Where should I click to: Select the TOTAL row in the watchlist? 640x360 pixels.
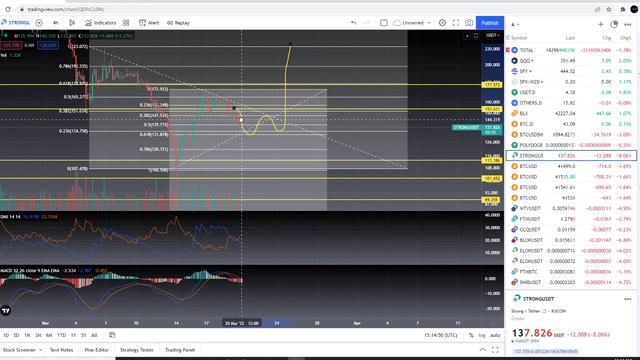tap(571, 50)
